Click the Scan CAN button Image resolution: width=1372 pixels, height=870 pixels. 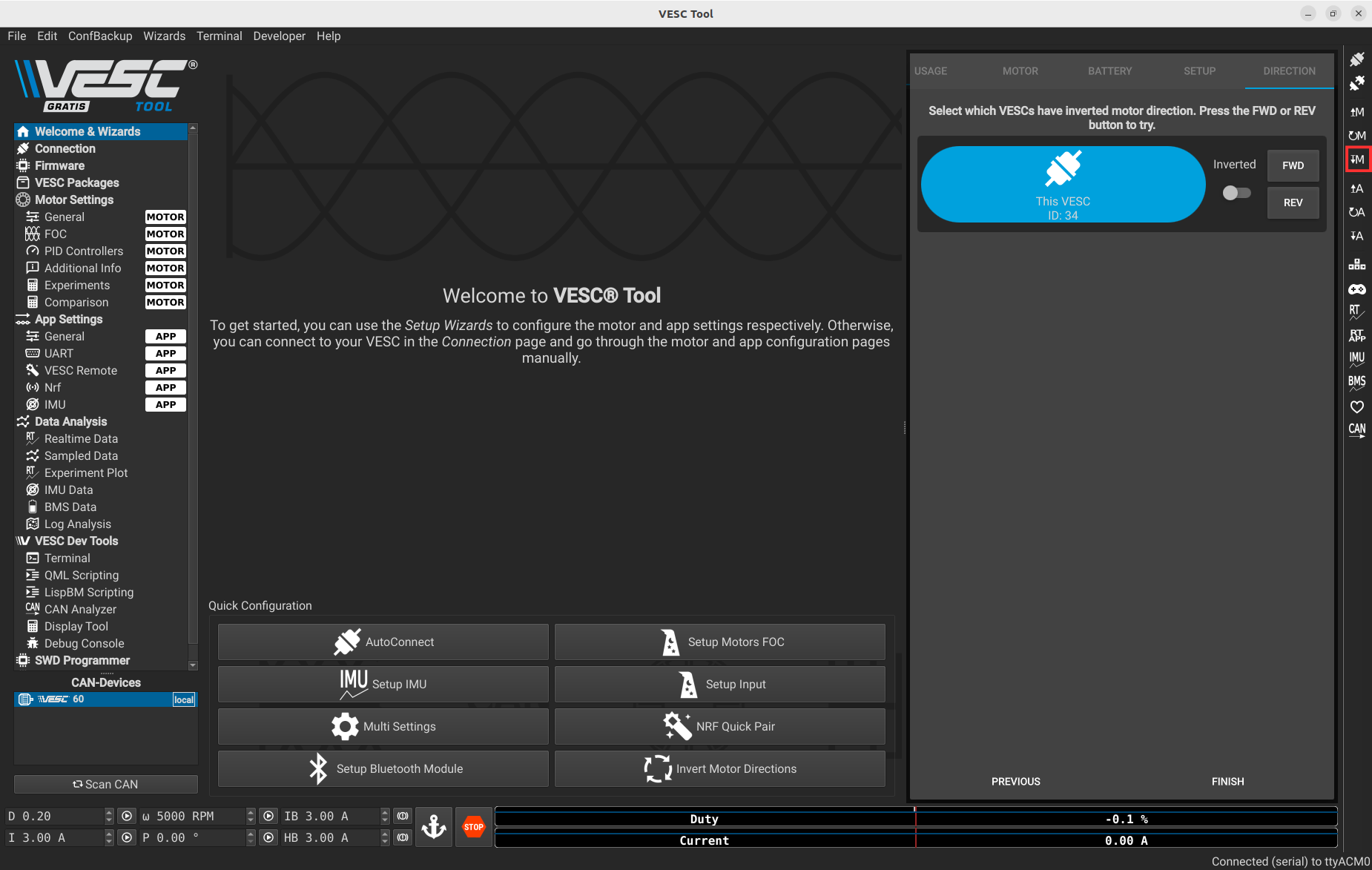[106, 784]
